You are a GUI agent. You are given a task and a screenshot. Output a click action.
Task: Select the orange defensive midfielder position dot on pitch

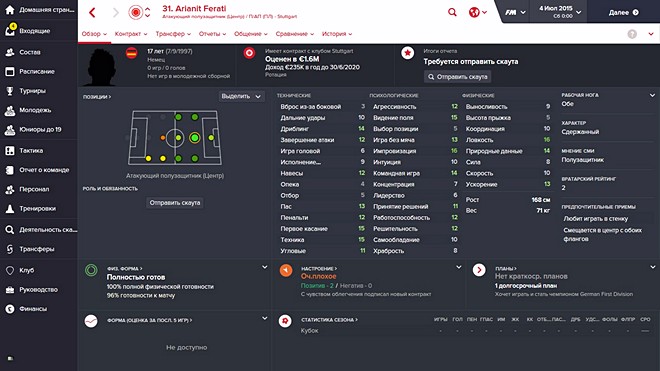click(x=163, y=138)
